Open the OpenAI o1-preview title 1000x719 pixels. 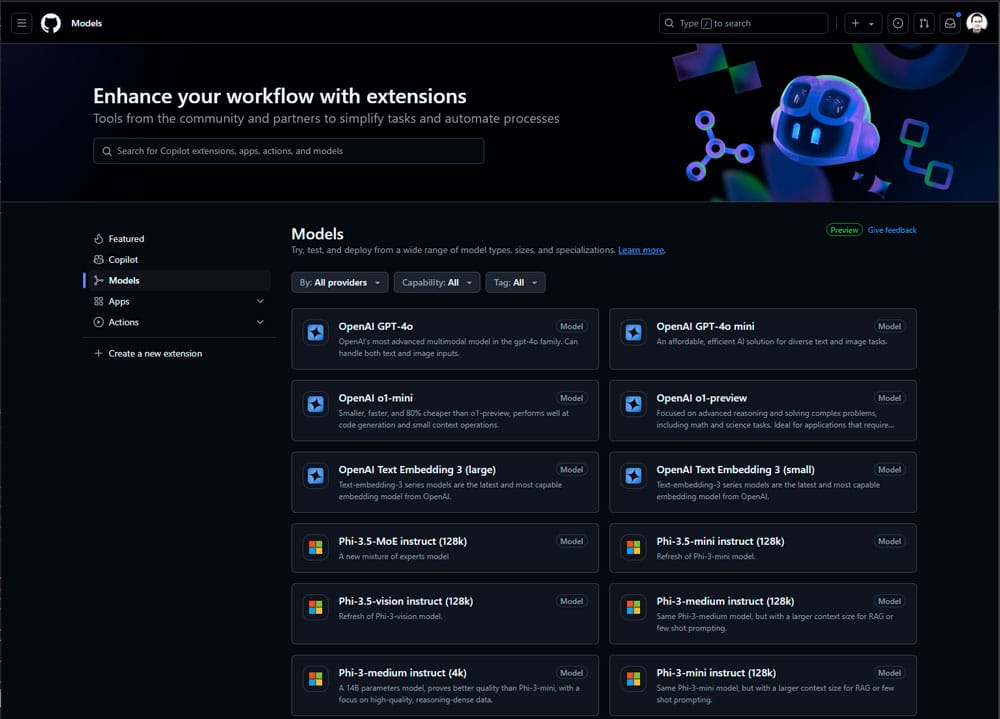point(702,398)
